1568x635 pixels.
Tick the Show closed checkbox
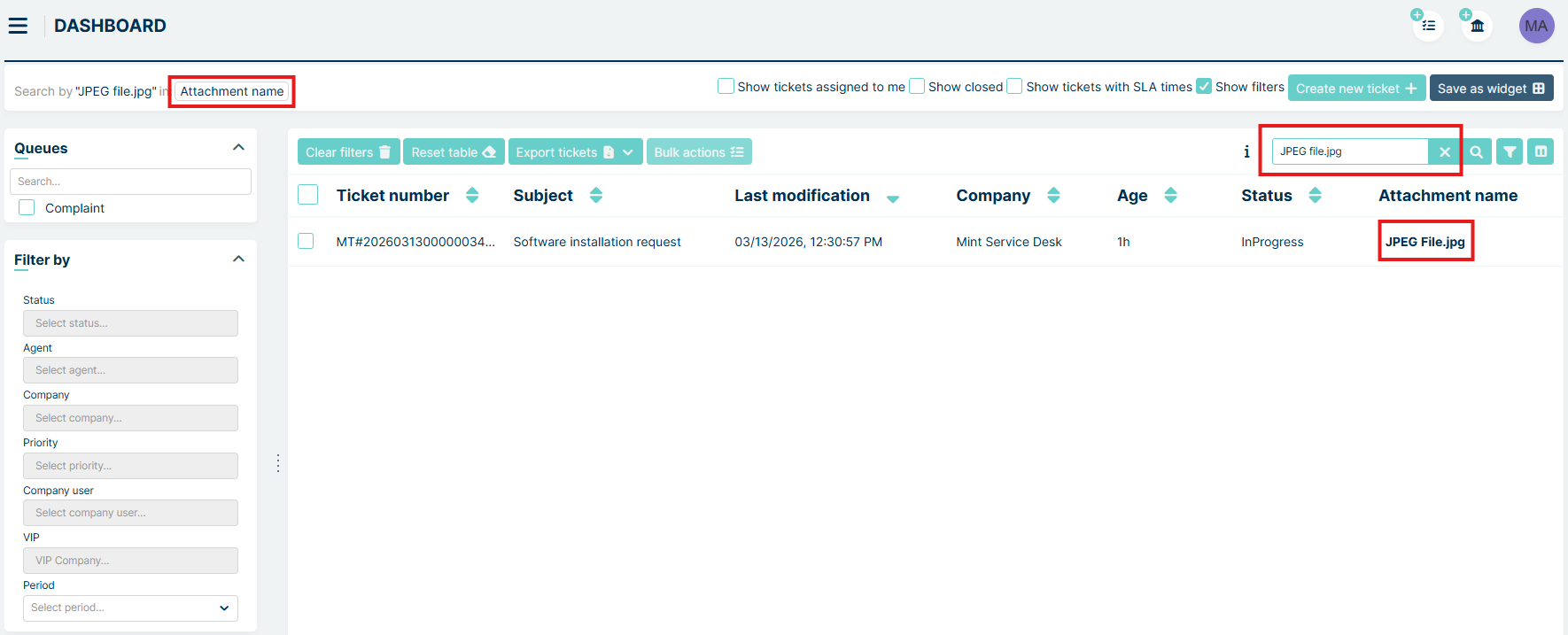click(917, 87)
